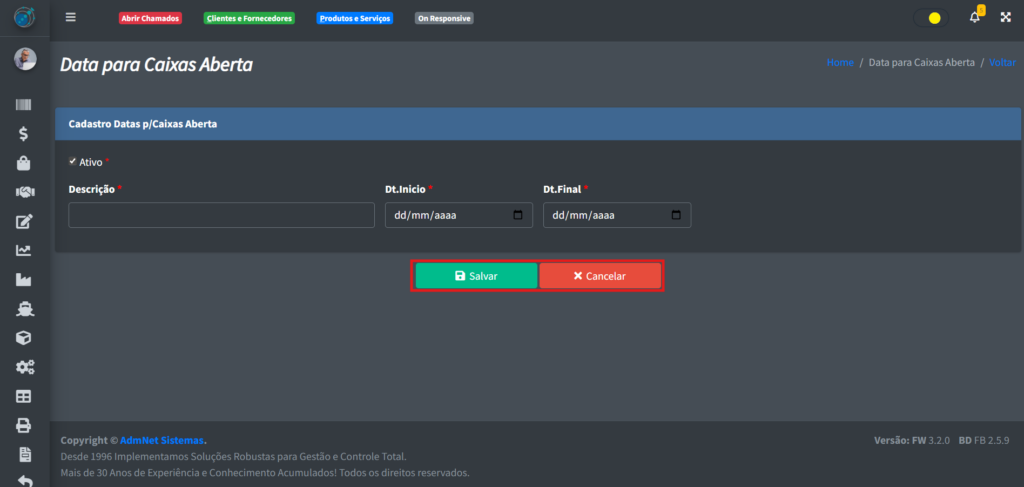Click the barcode icon in sidebar

tap(24, 105)
